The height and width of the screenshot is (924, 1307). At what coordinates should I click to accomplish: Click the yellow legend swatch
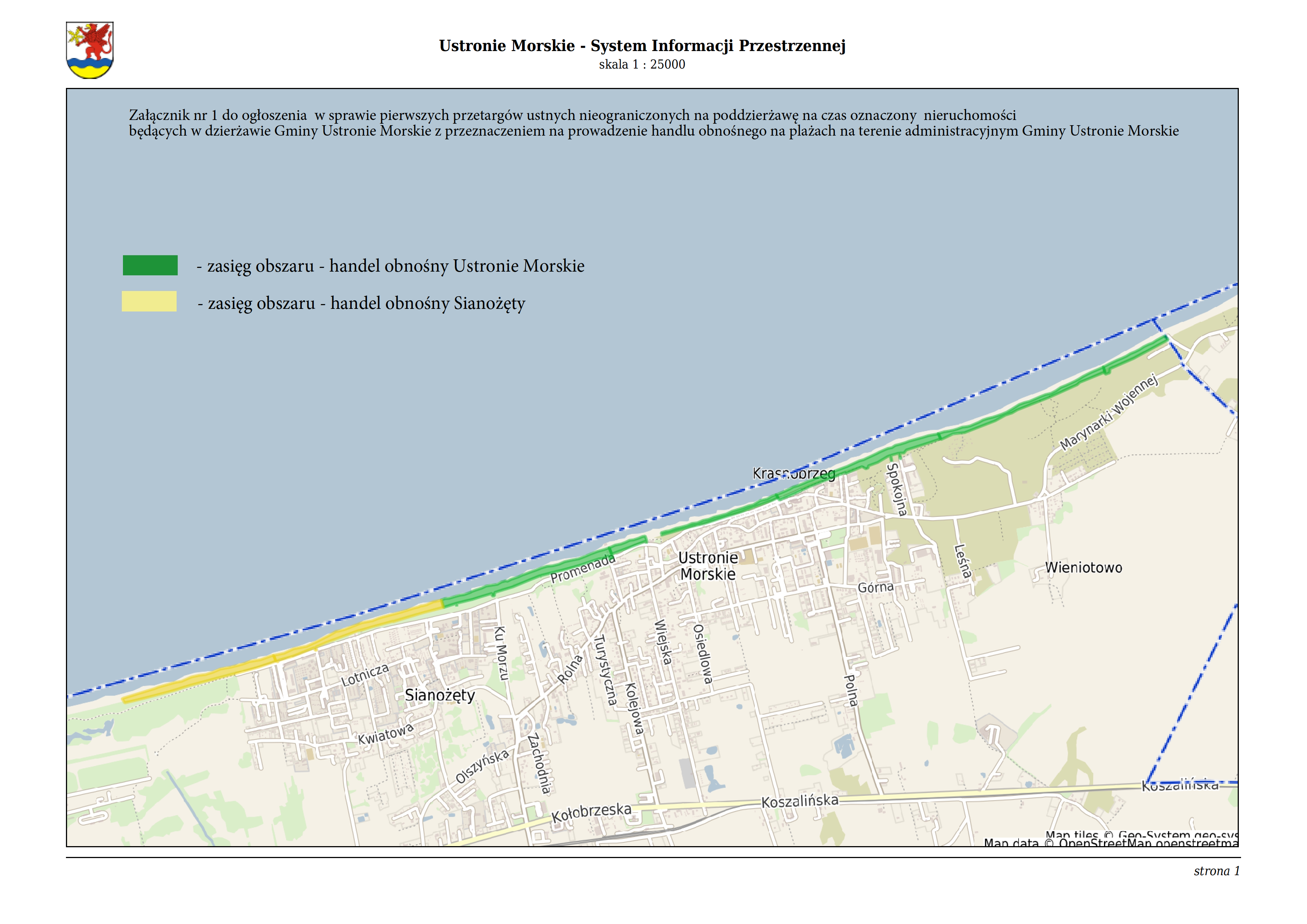coord(149,301)
